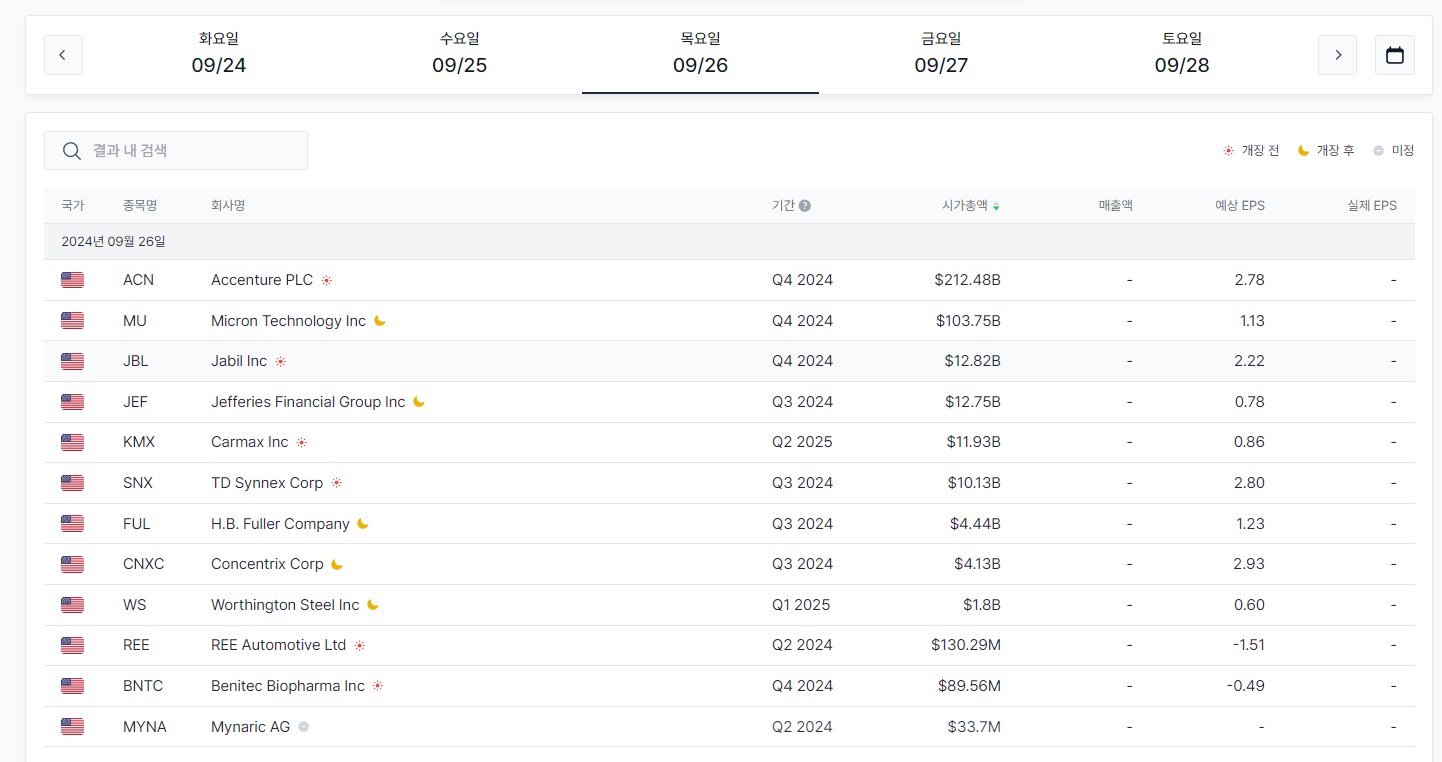1442x762 pixels.
Task: Open the Micron Technology Inc link
Action: pyautogui.click(x=289, y=321)
